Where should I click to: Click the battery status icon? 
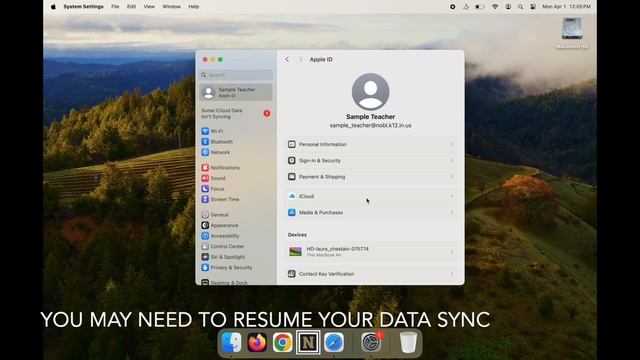coord(480,7)
